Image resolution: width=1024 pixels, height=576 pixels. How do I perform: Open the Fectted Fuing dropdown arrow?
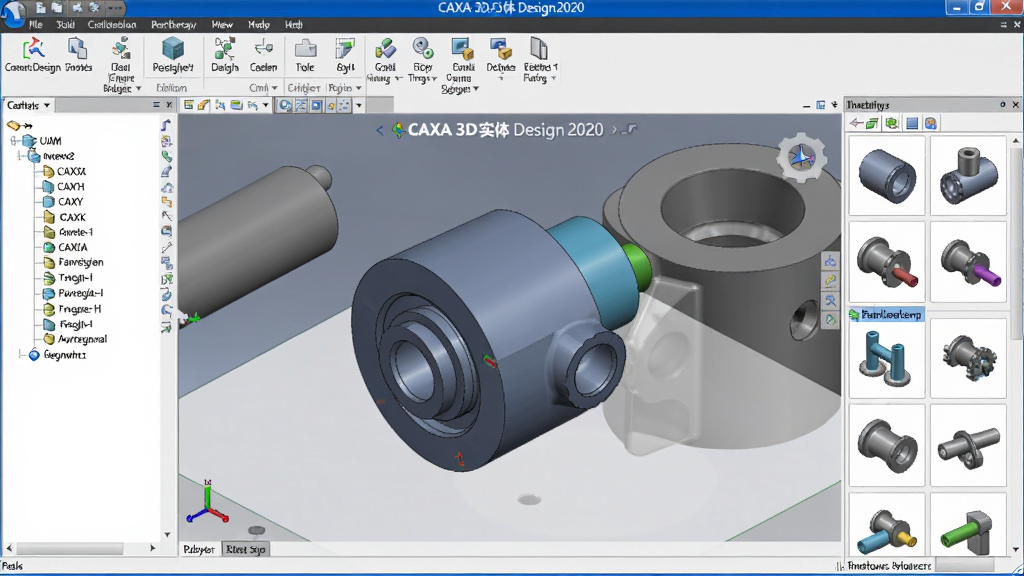click(x=553, y=78)
